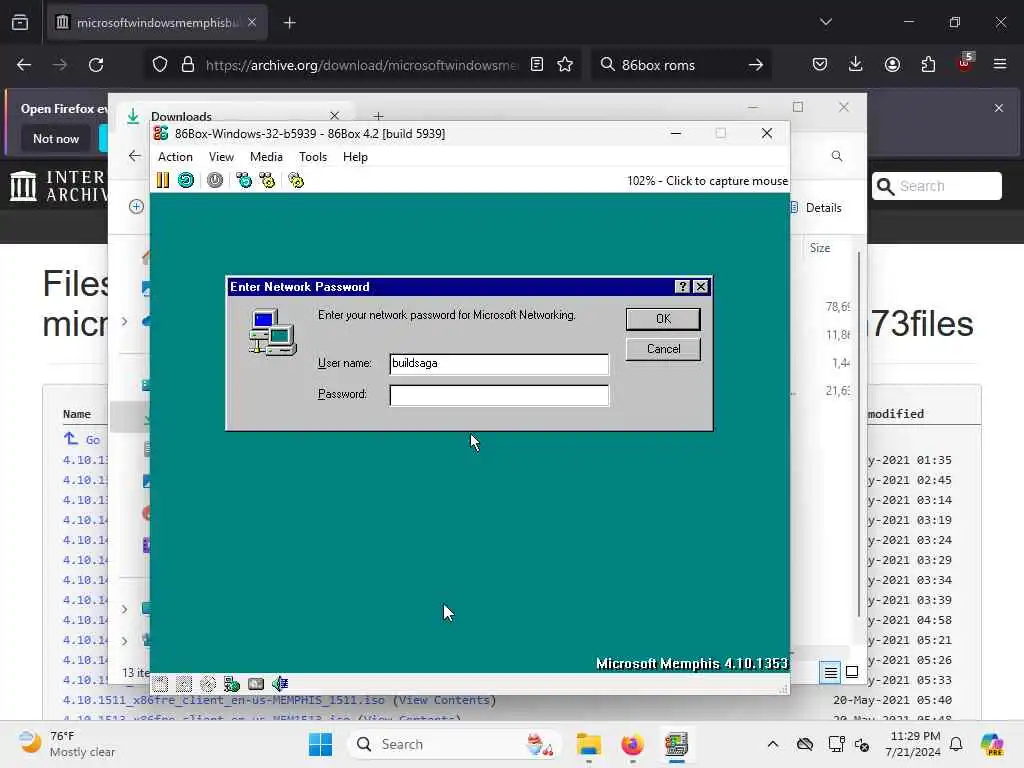1024x768 pixels.
Task: Switch explorer to large thumbnails view toggle
Action: 852,672
